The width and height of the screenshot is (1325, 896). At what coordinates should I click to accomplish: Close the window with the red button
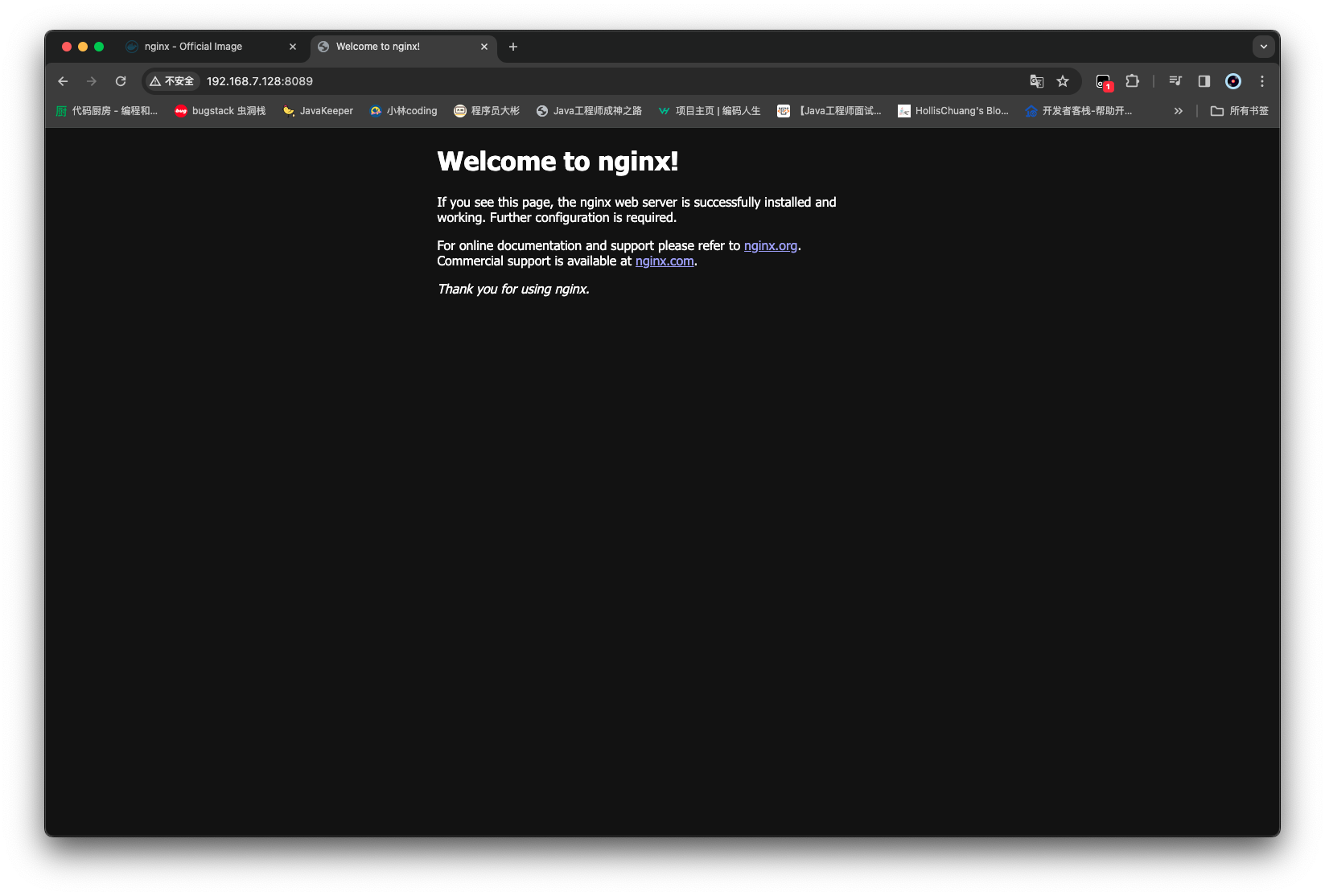point(67,47)
